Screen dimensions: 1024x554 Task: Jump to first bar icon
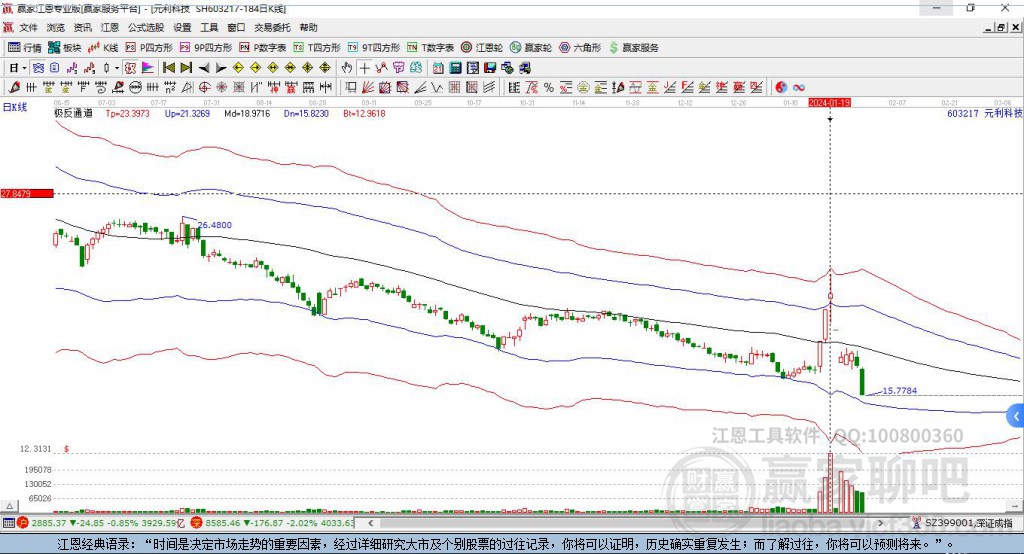click(x=169, y=68)
